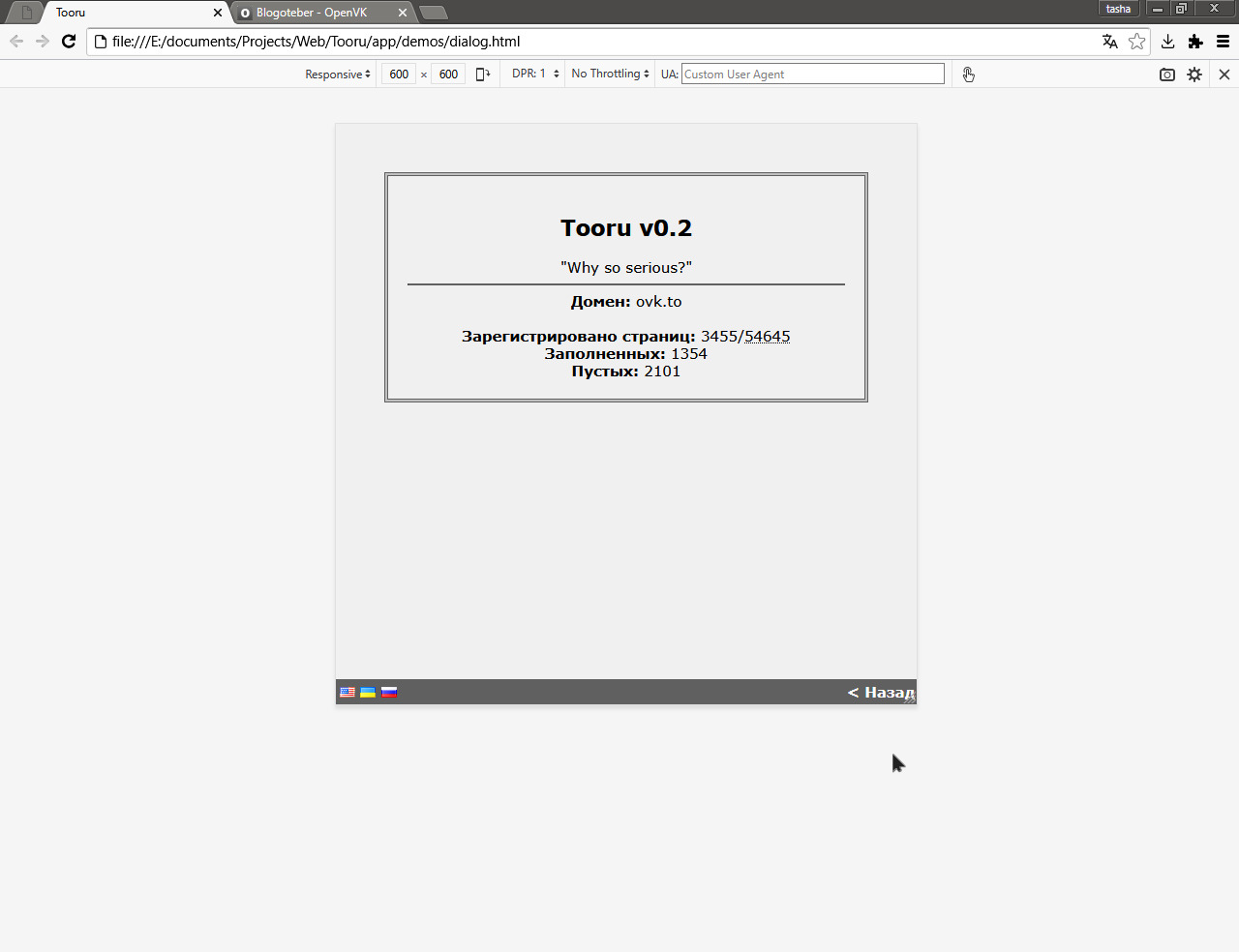Bookmark this page with the star icon
Image resolution: width=1239 pixels, height=952 pixels.
(1137, 42)
